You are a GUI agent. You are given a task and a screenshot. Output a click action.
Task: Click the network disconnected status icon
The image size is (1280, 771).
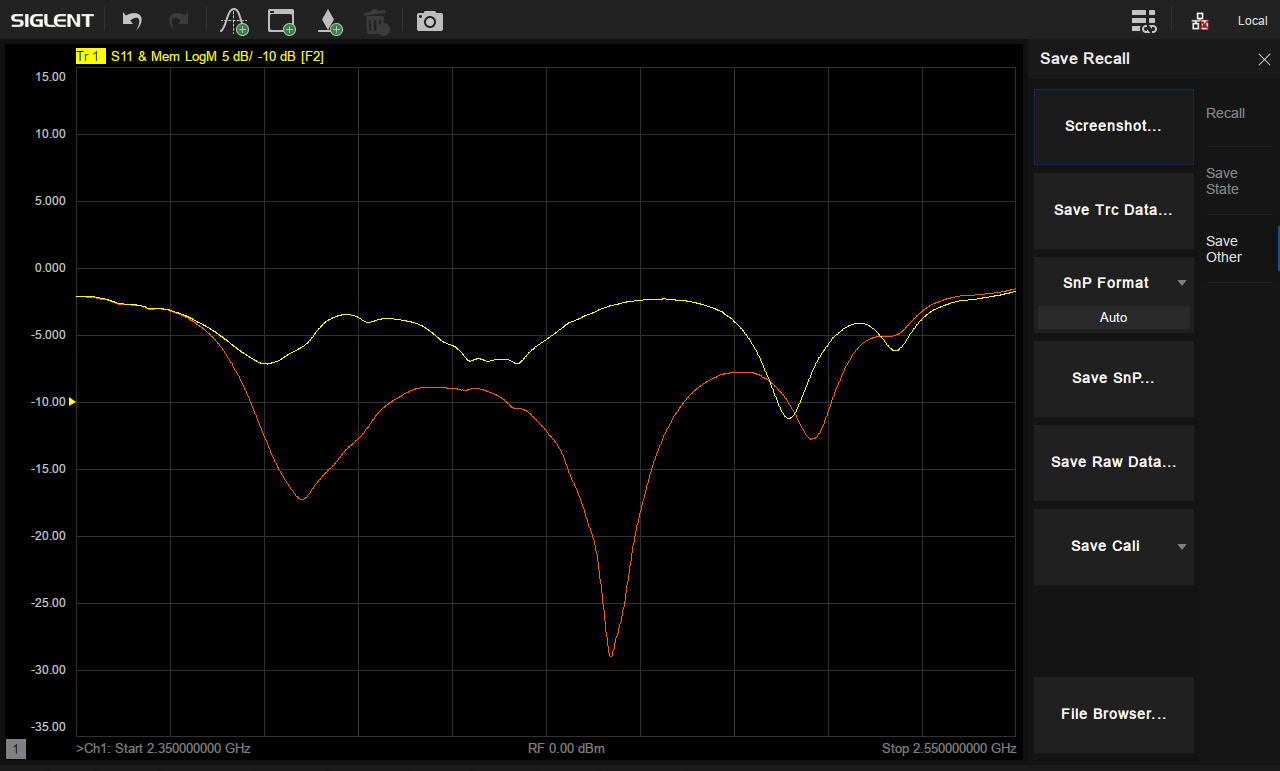[1200, 21]
